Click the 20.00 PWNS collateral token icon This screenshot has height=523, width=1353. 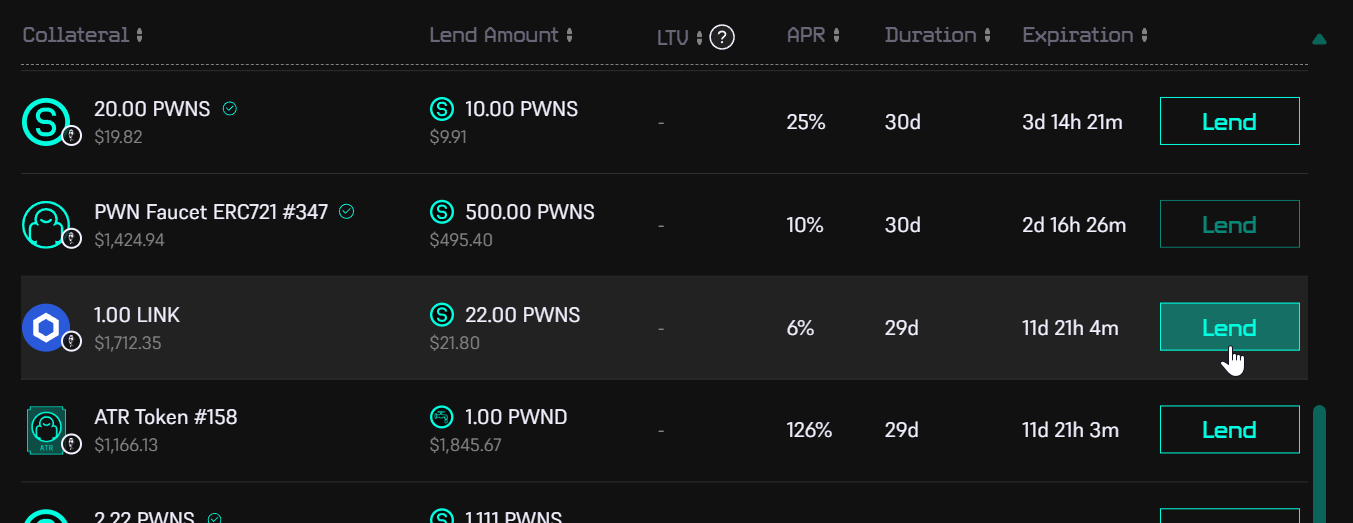coord(46,121)
